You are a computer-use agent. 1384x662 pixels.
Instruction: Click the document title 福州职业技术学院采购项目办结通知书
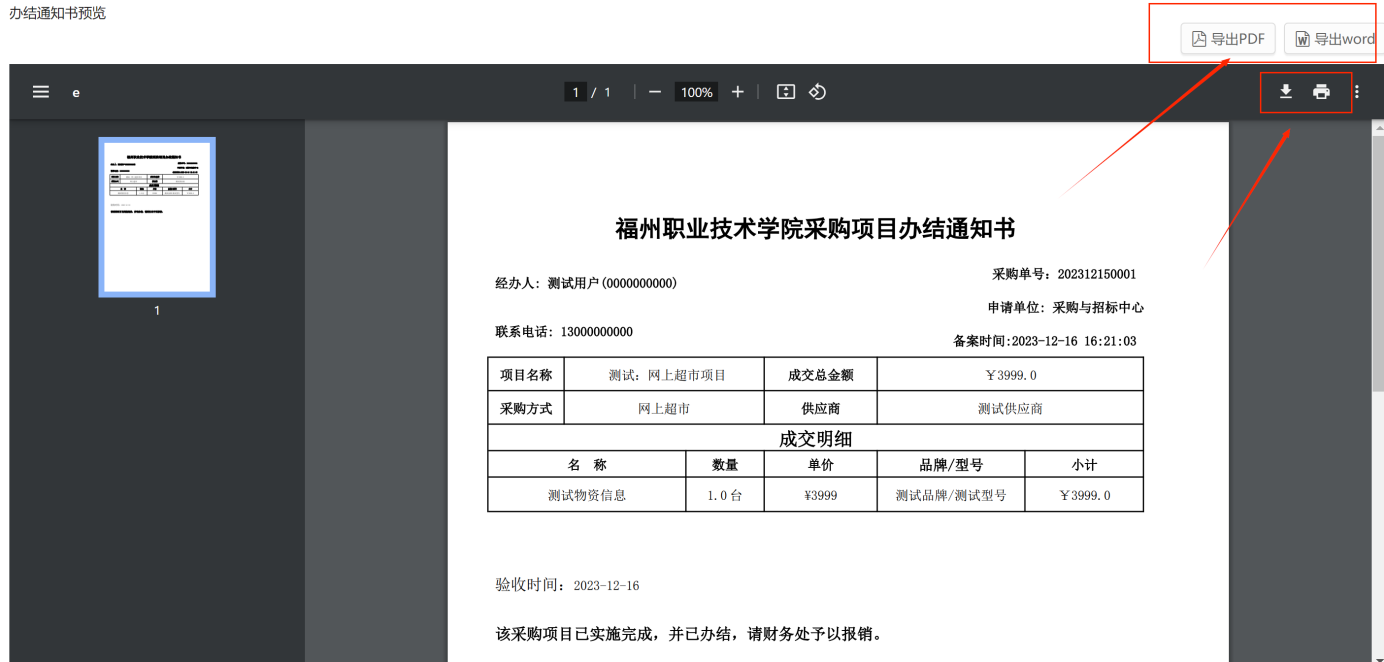click(x=815, y=229)
